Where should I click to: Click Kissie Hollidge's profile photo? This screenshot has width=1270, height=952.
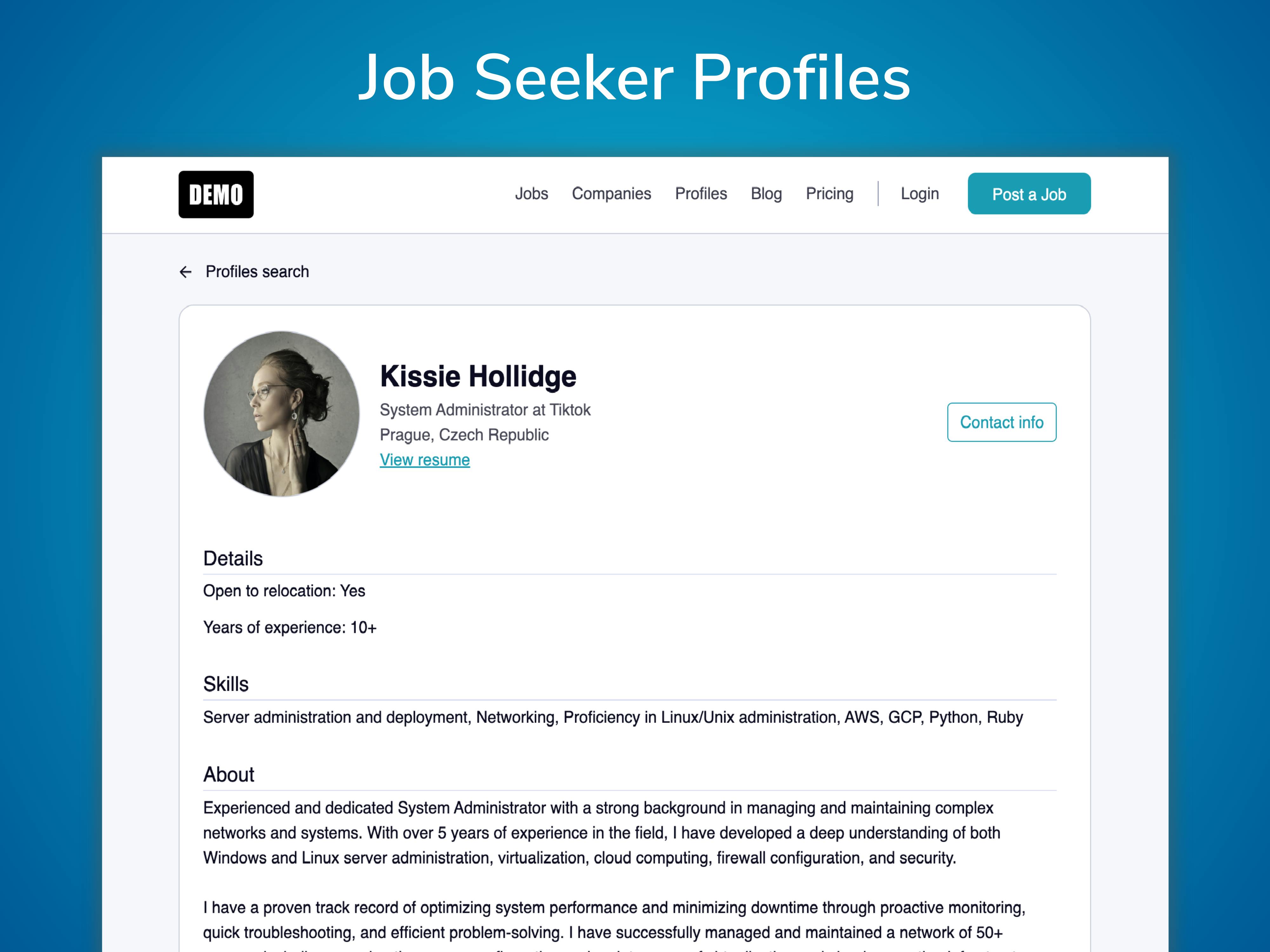(281, 414)
